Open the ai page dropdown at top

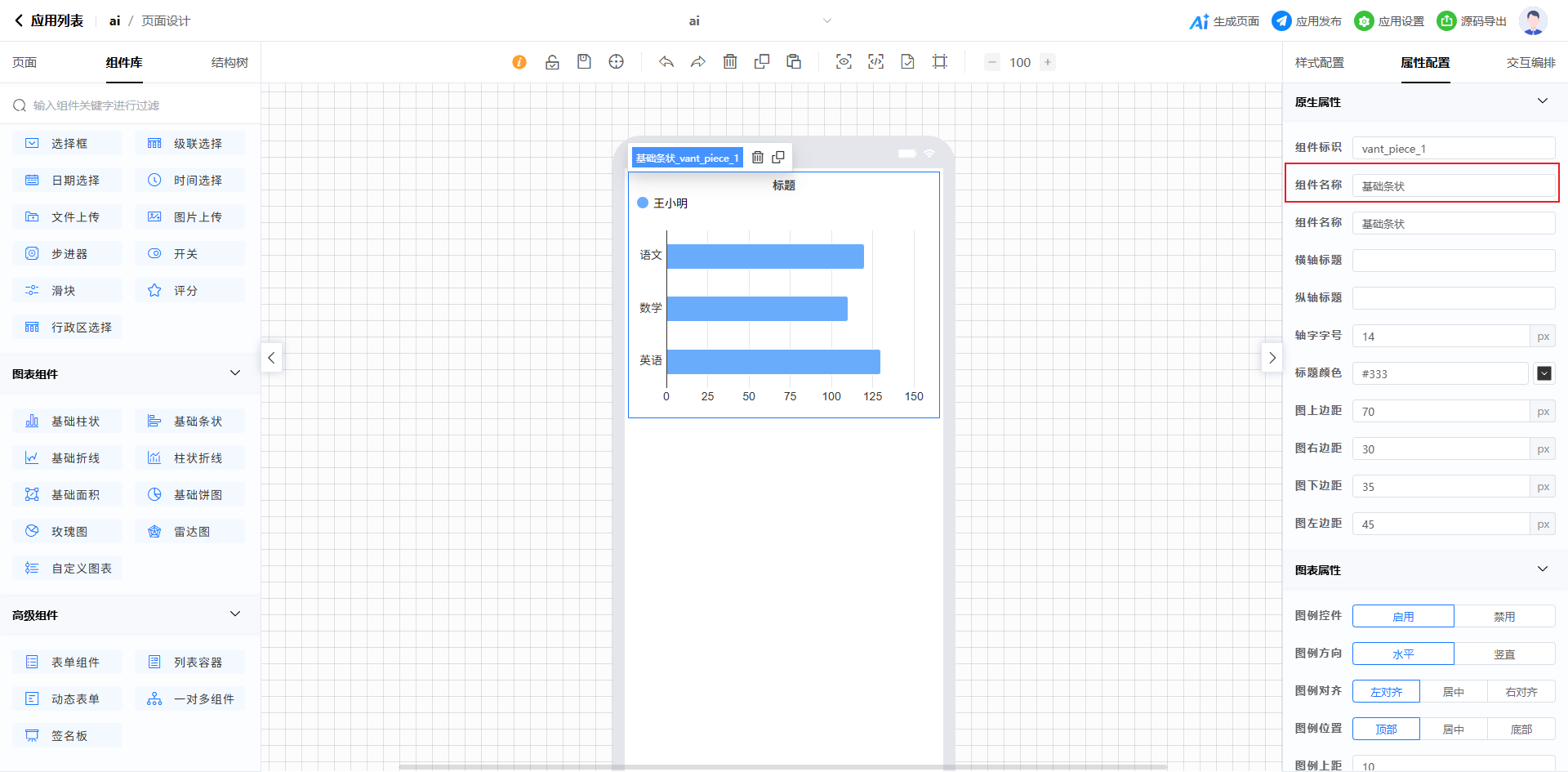click(x=826, y=21)
